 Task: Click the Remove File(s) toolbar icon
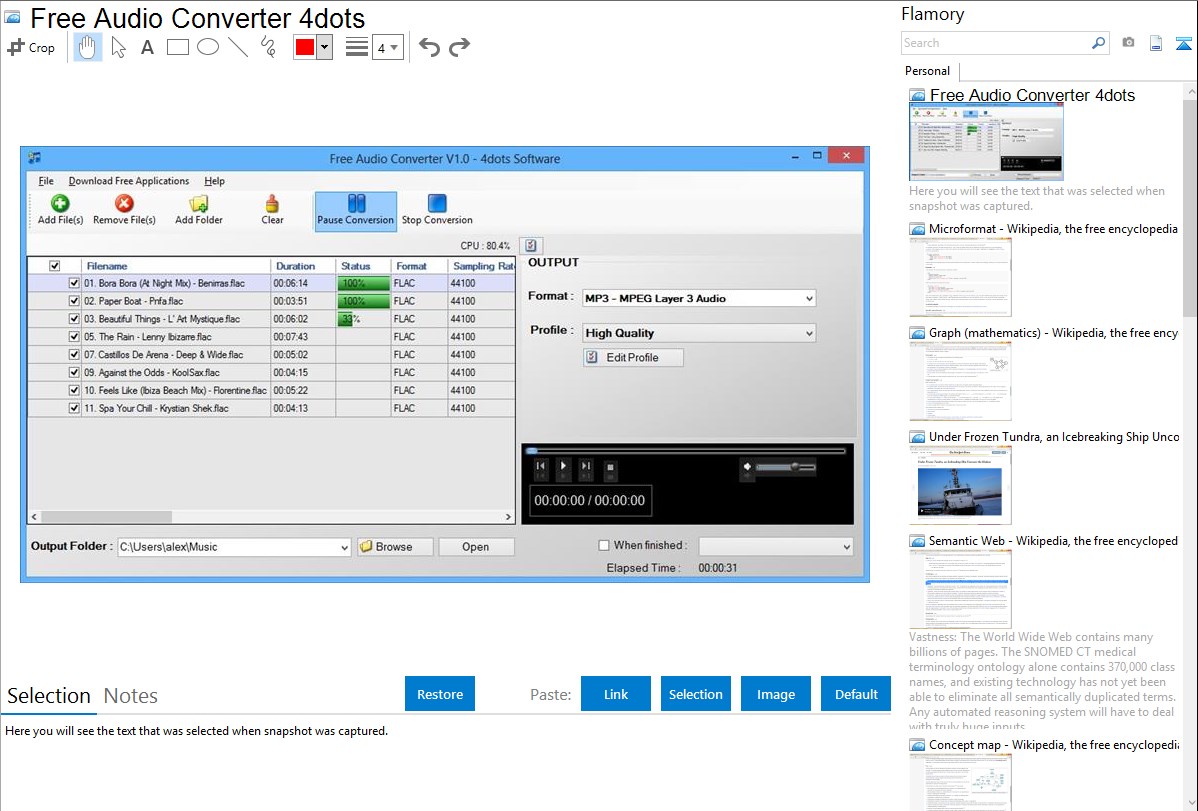click(124, 209)
